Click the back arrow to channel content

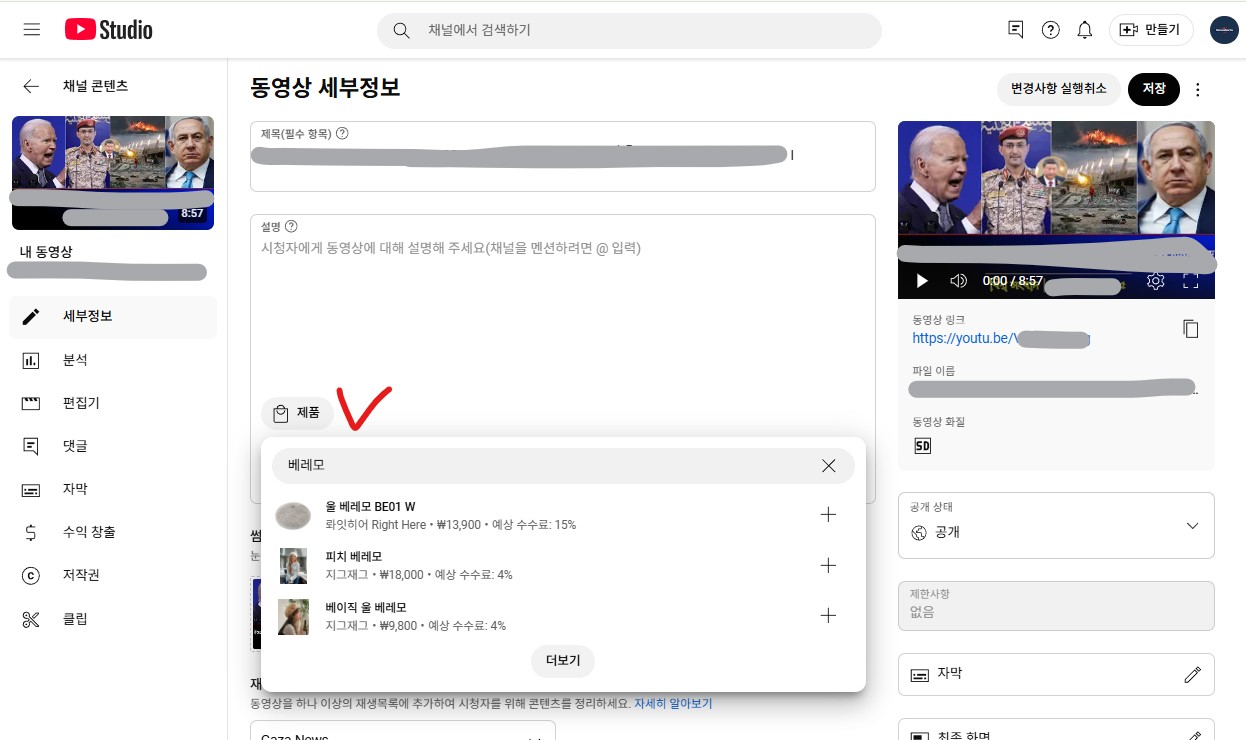click(x=31, y=86)
